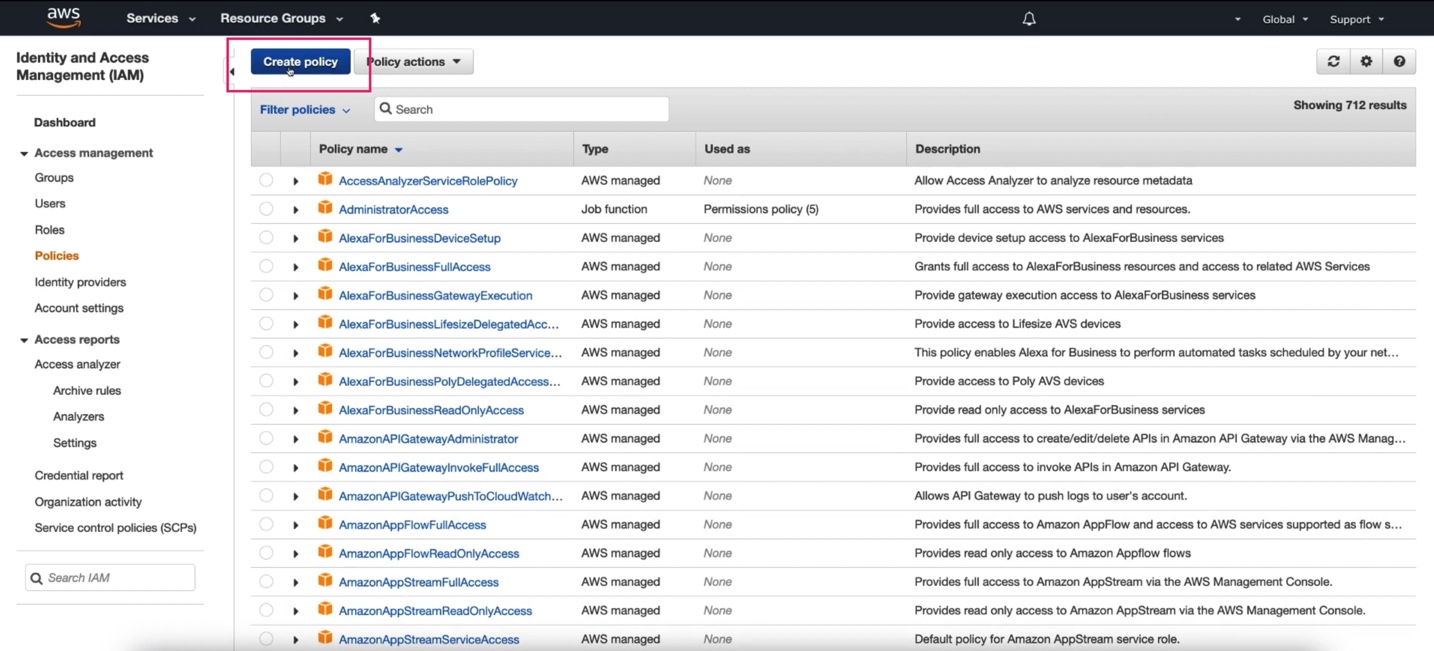
Task: Click the policy Search input field
Action: [x=521, y=109]
